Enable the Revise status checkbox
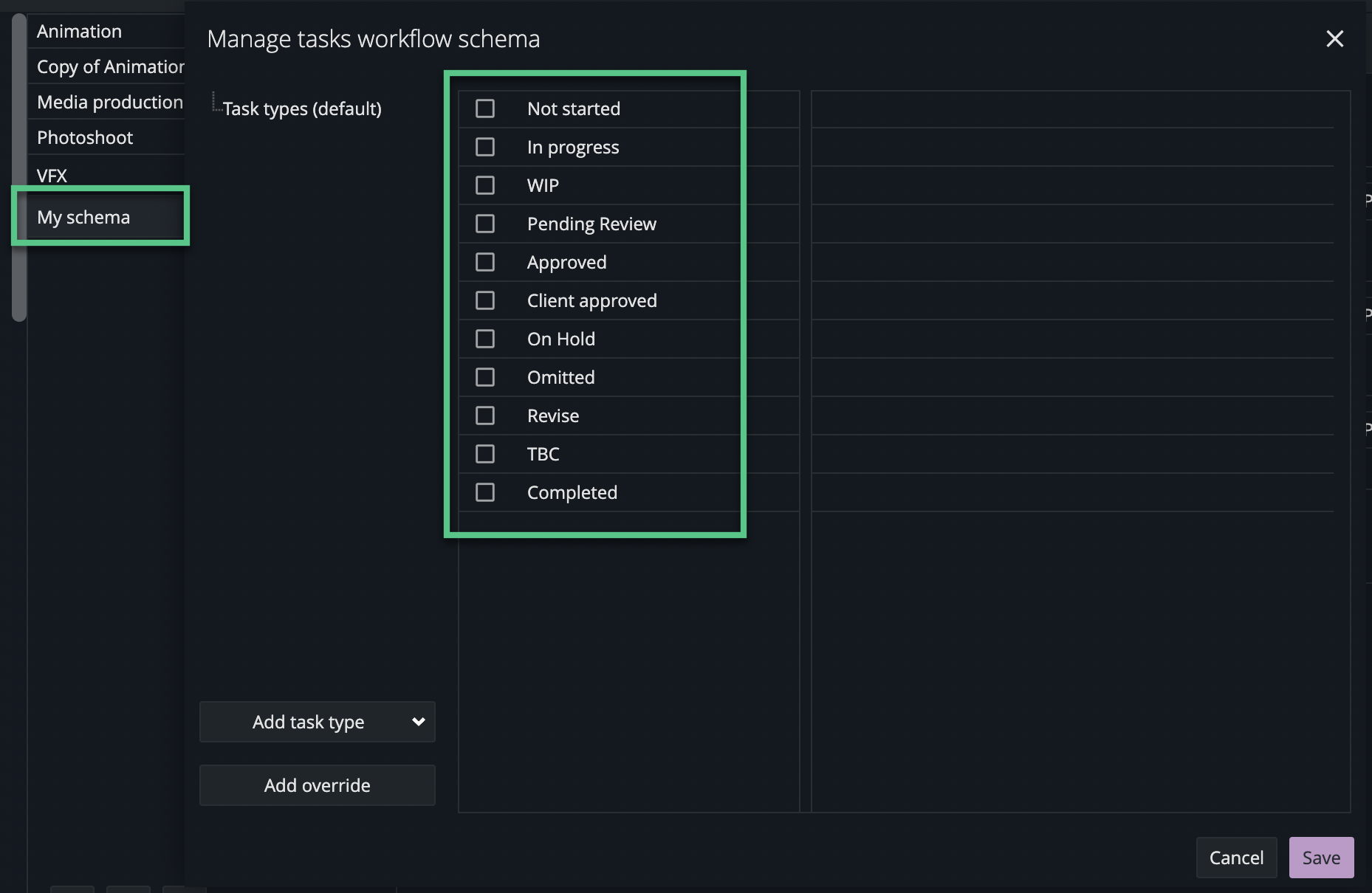This screenshot has height=893, width=1372. [x=485, y=416]
